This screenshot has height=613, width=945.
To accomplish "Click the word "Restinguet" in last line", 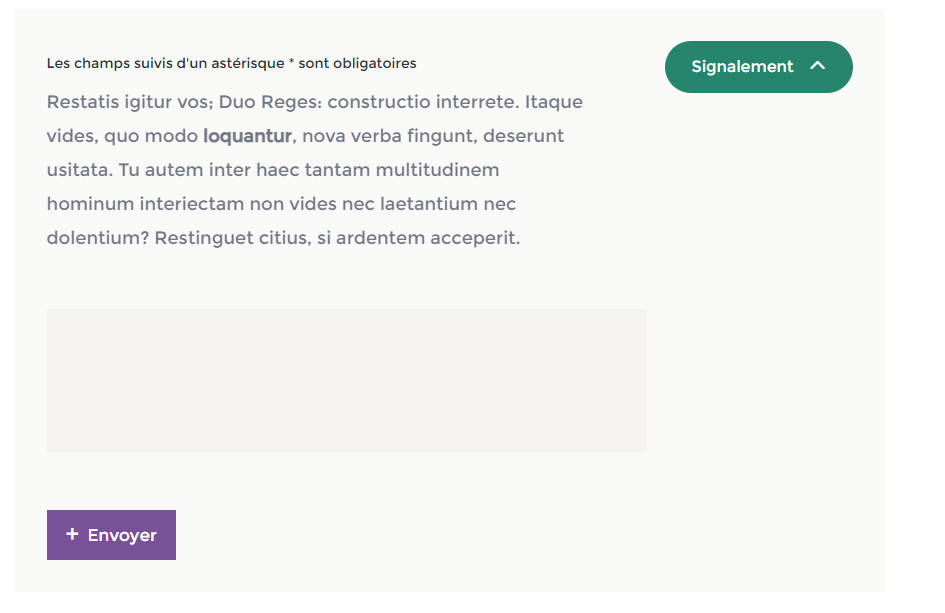I will coord(204,238).
